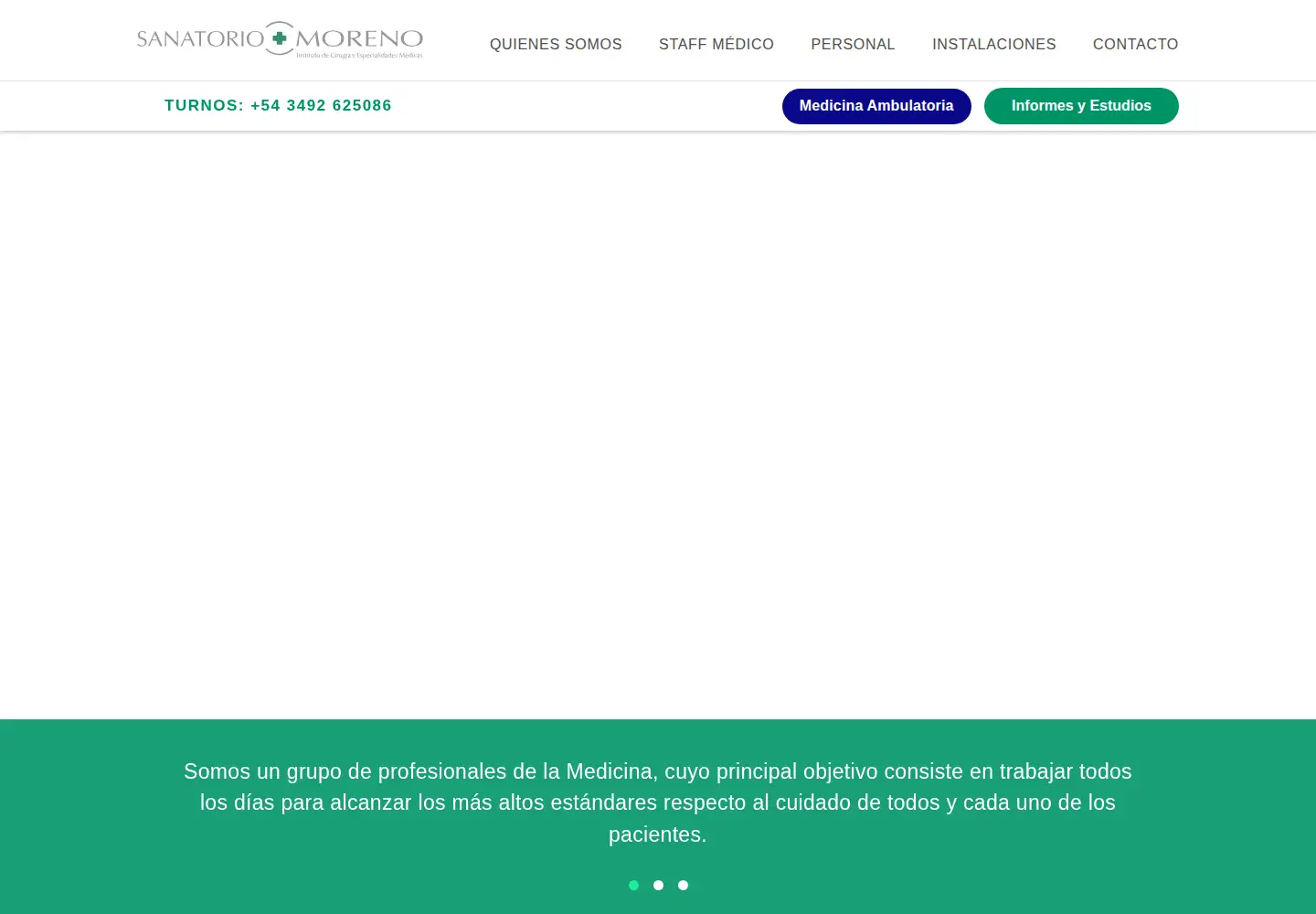Switch to the second carousel slide dot
Viewport: 1316px width, 914px height.
pyautogui.click(x=658, y=885)
